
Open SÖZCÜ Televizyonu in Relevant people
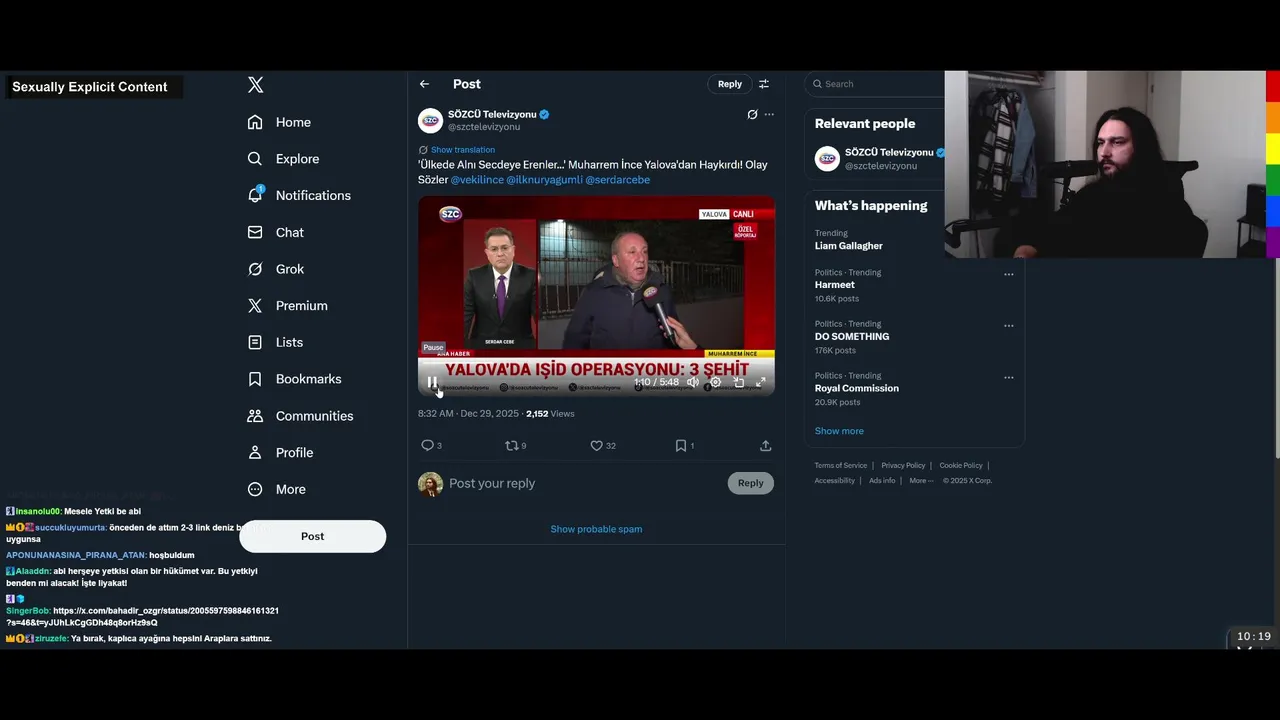tap(889, 153)
